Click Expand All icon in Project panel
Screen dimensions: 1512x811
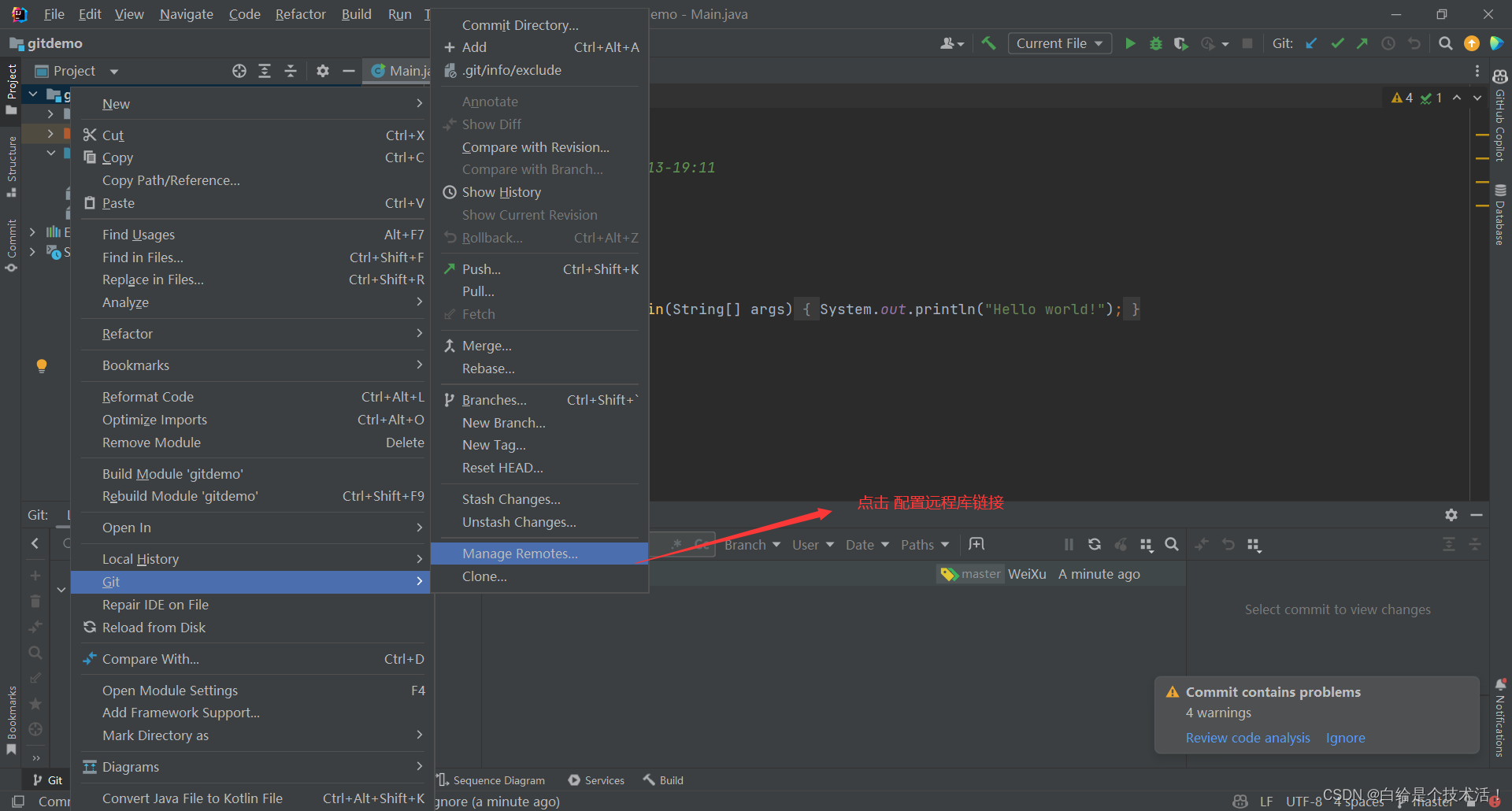pyautogui.click(x=265, y=71)
